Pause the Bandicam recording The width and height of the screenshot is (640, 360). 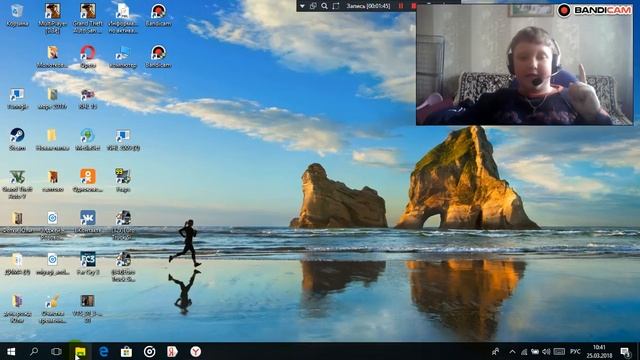click(x=401, y=6)
